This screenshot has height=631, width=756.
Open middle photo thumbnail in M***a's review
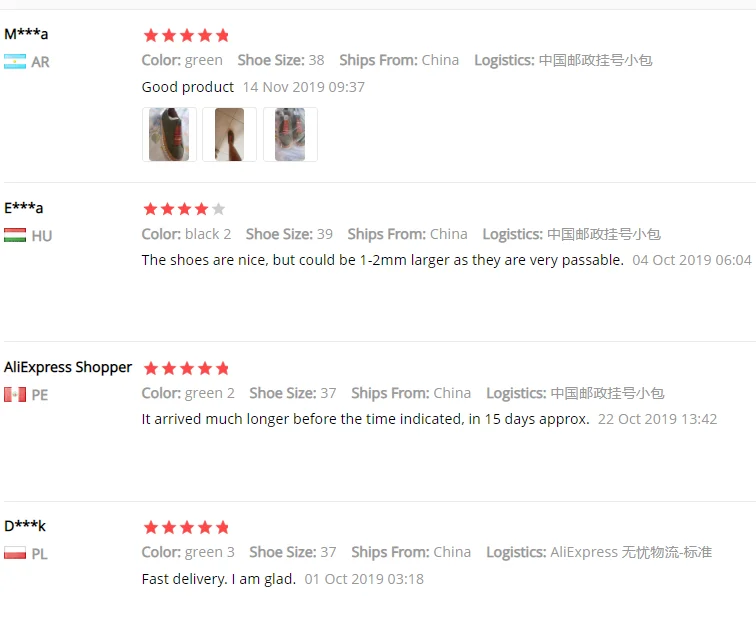230,134
